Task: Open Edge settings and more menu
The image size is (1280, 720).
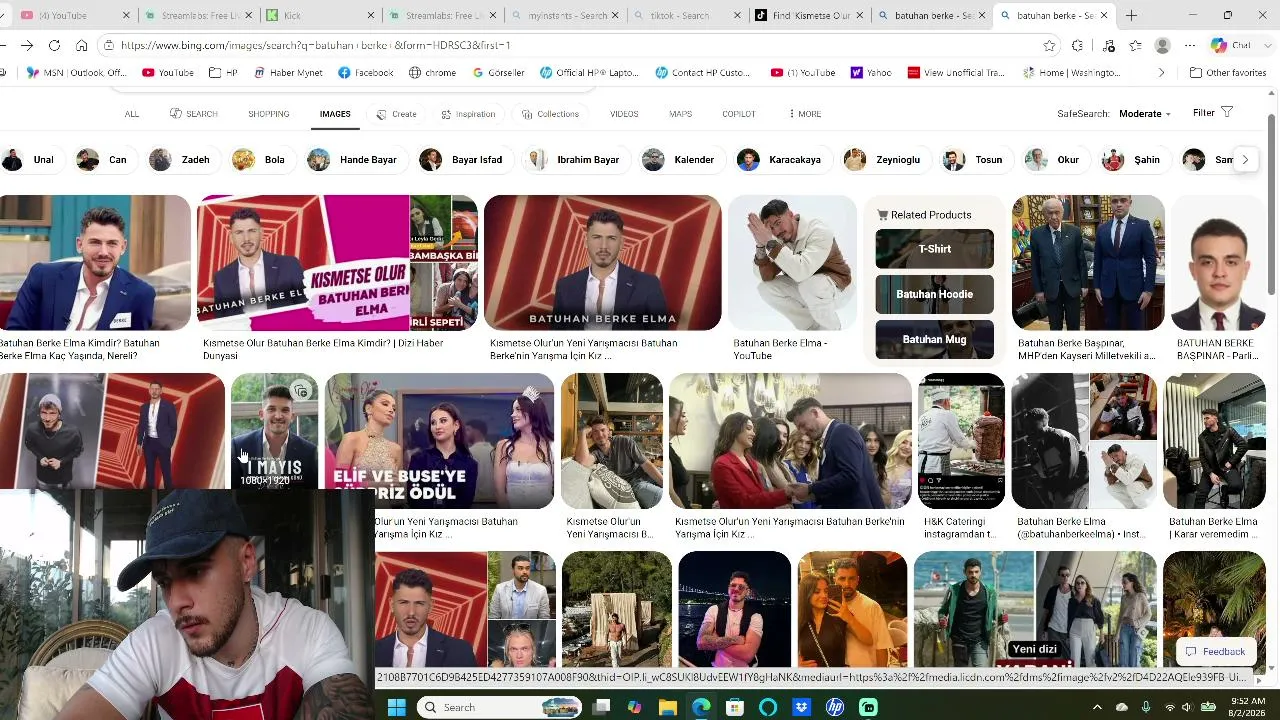Action: 1190,45
